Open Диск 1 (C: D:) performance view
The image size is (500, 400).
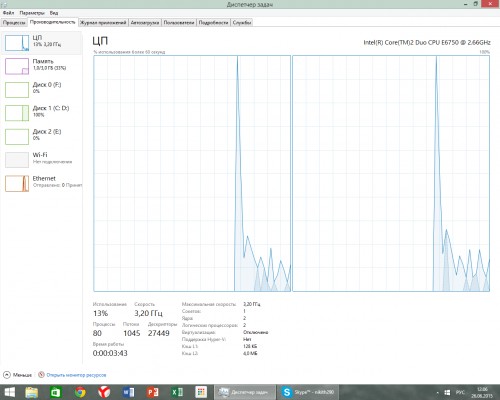pos(42,113)
